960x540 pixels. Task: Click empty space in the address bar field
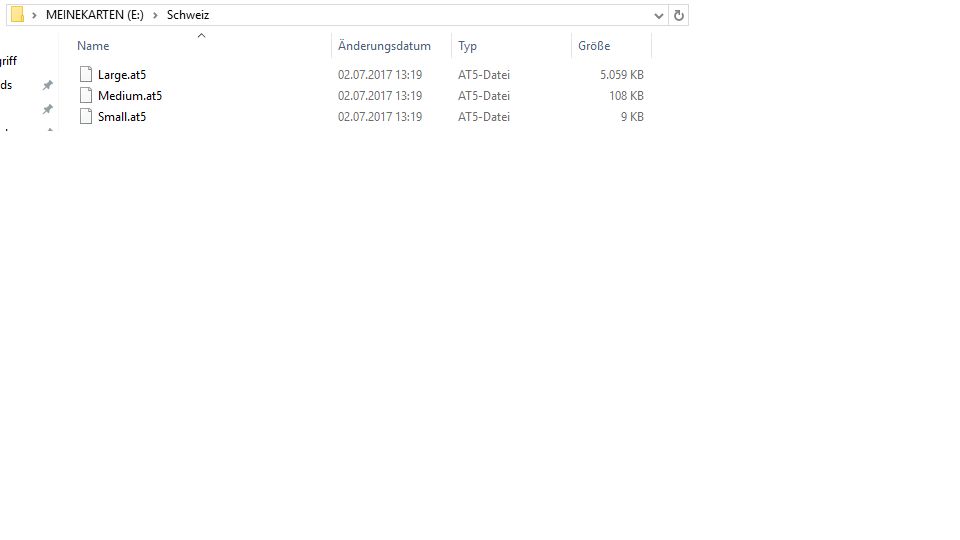(420, 15)
